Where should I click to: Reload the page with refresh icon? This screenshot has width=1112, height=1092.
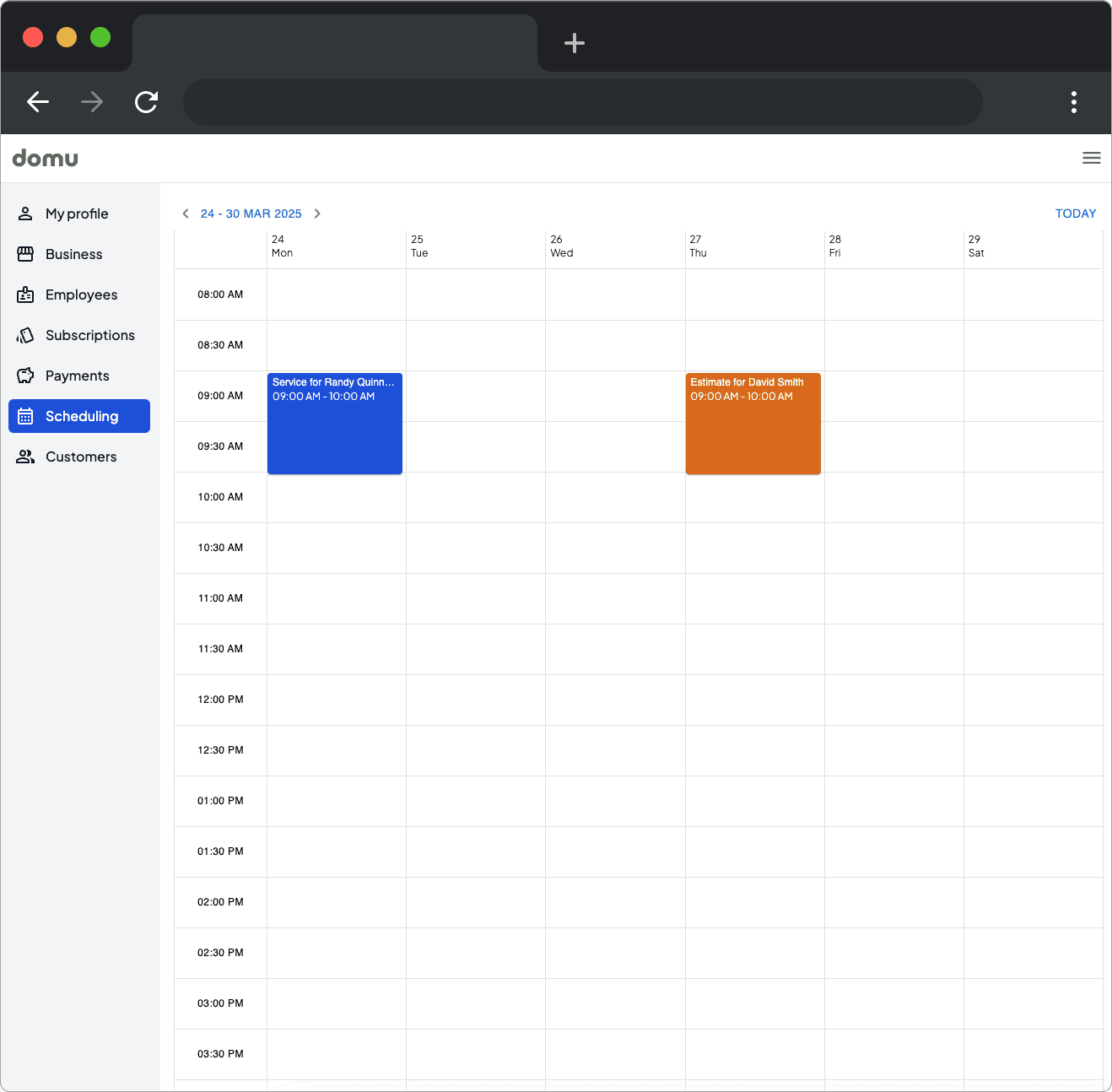pyautogui.click(x=146, y=102)
